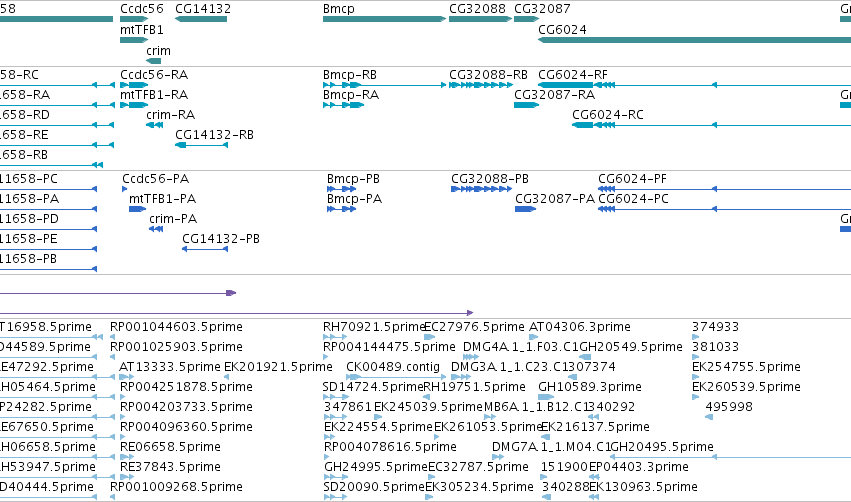Click transcript label CG32087-RA
851x502 pixels.
click(555, 94)
